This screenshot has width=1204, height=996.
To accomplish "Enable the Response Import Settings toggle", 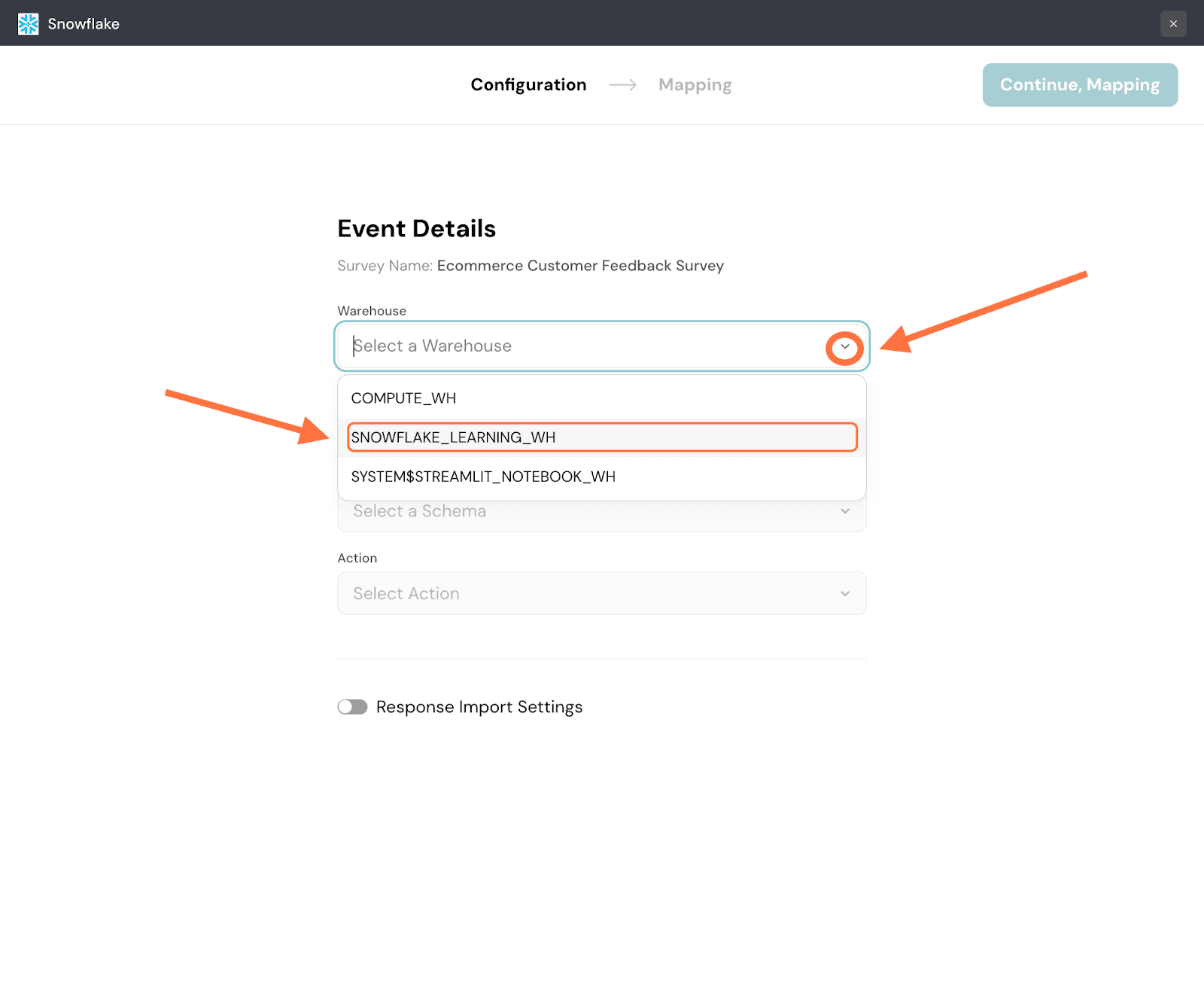I will click(x=352, y=707).
